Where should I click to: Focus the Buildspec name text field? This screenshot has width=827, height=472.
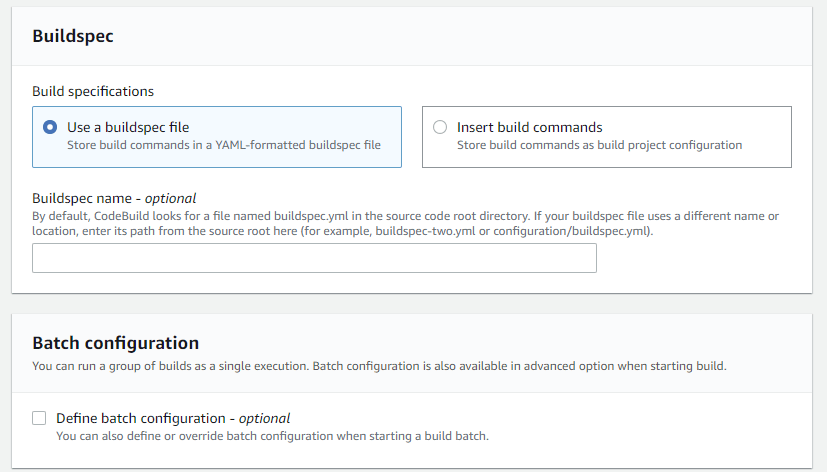(x=314, y=258)
